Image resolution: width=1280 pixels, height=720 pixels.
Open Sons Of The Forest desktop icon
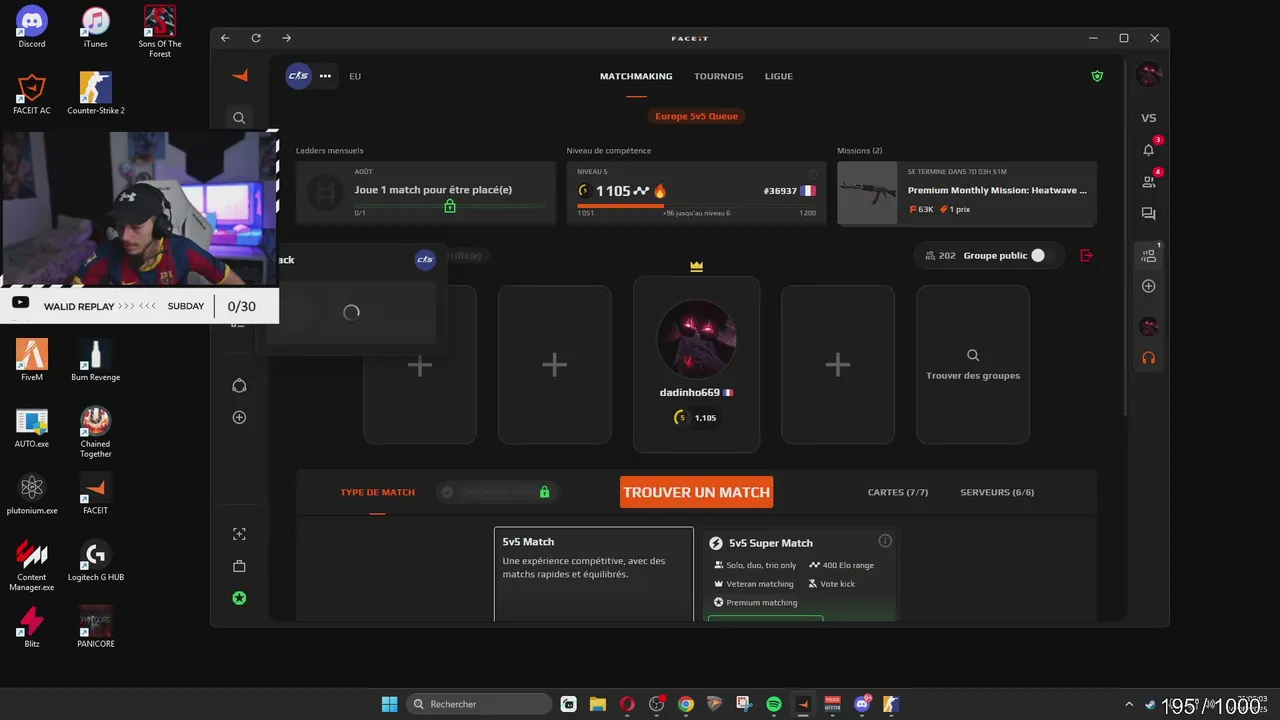tap(160, 32)
